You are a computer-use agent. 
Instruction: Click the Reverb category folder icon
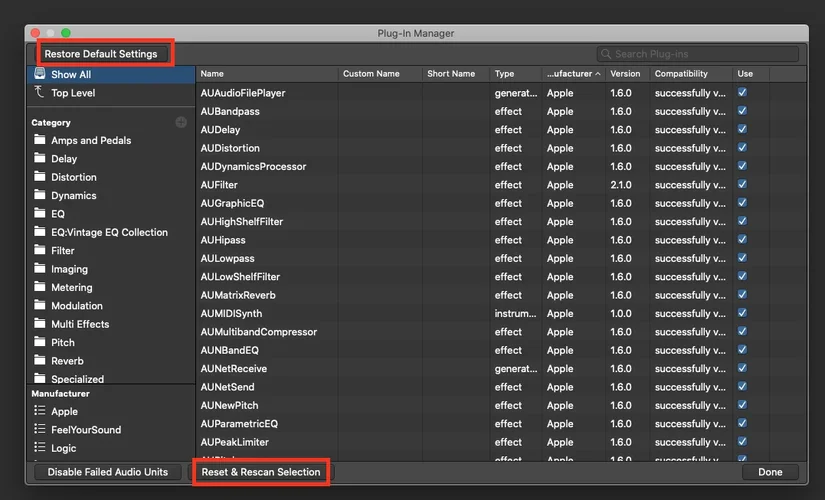point(40,360)
